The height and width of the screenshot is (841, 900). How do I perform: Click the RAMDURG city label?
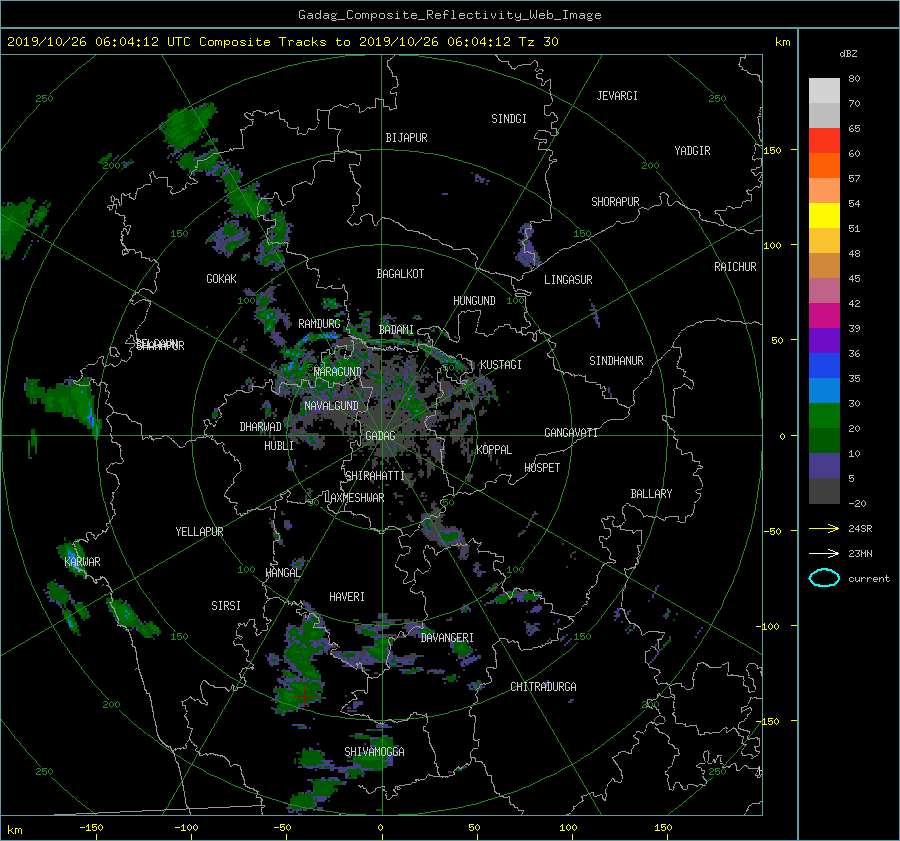coord(319,324)
